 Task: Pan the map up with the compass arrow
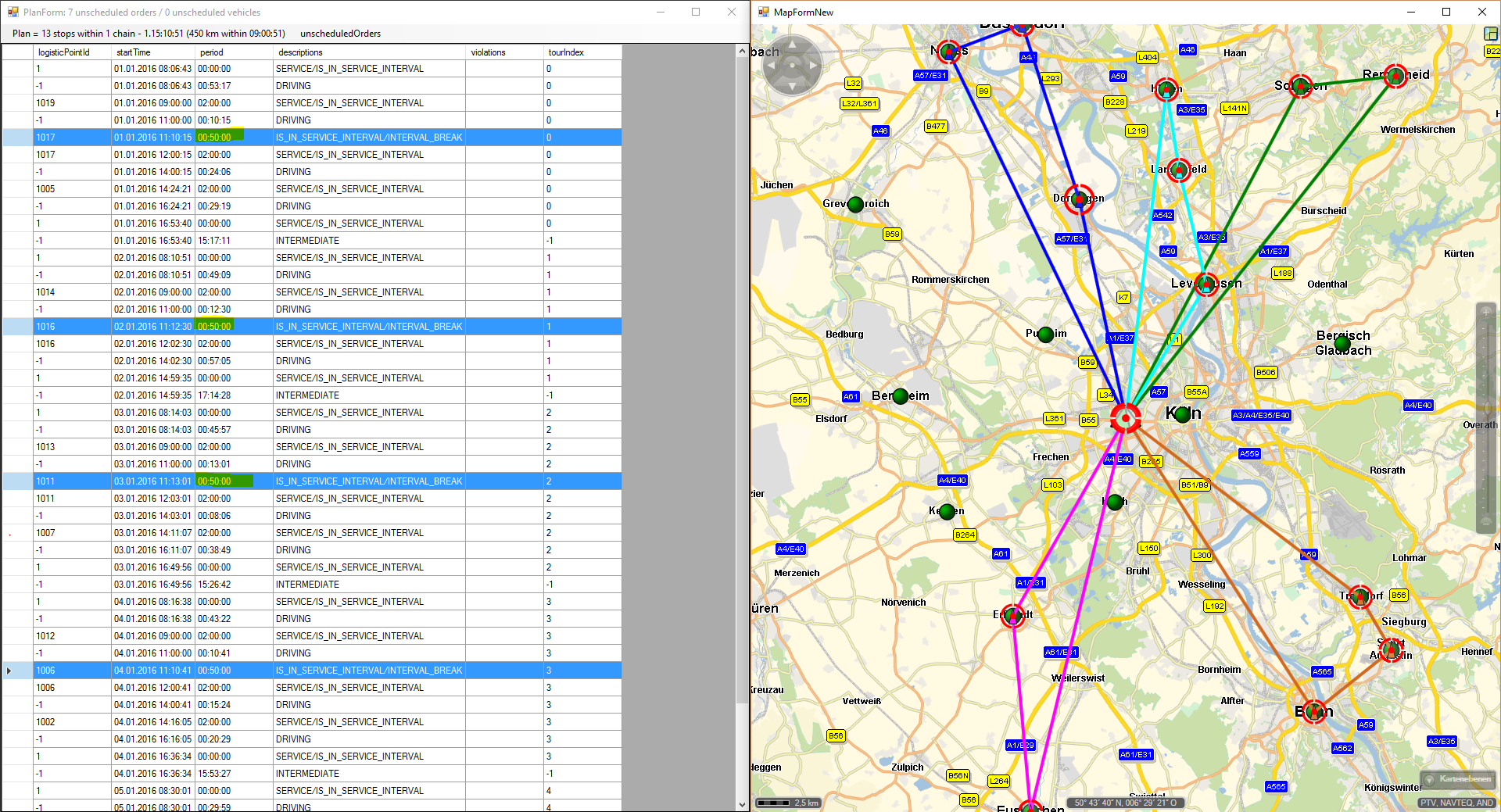pyautogui.click(x=792, y=45)
